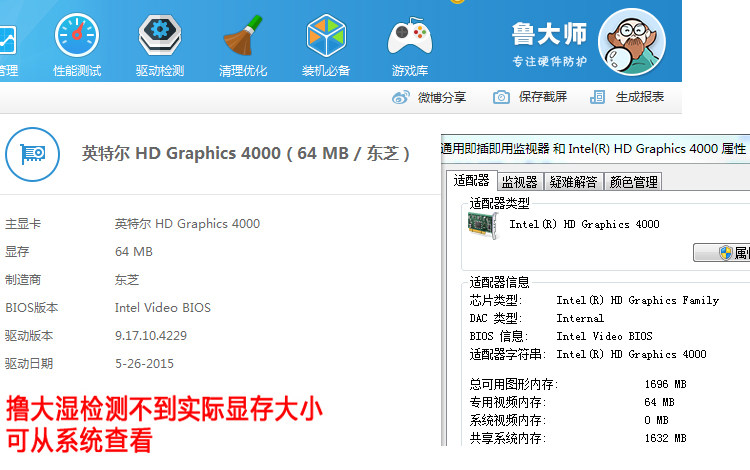Open the 游戏库 gamepad icon
The image size is (750, 470).
click(410, 36)
